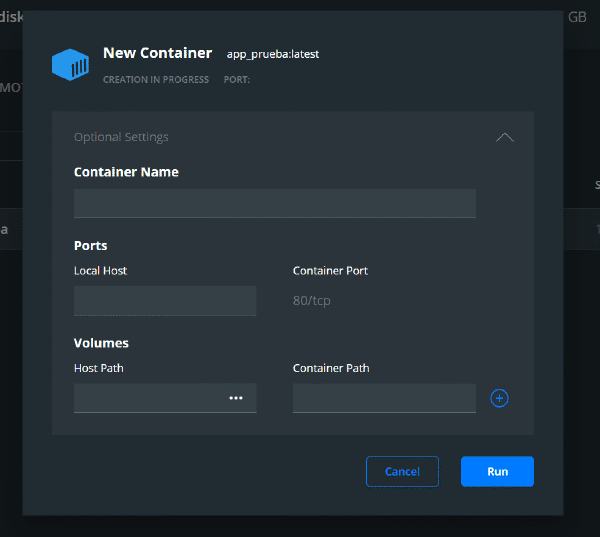Focus the Container Name input field
Image resolution: width=600 pixels, height=537 pixels.
pyautogui.click(x=274, y=203)
